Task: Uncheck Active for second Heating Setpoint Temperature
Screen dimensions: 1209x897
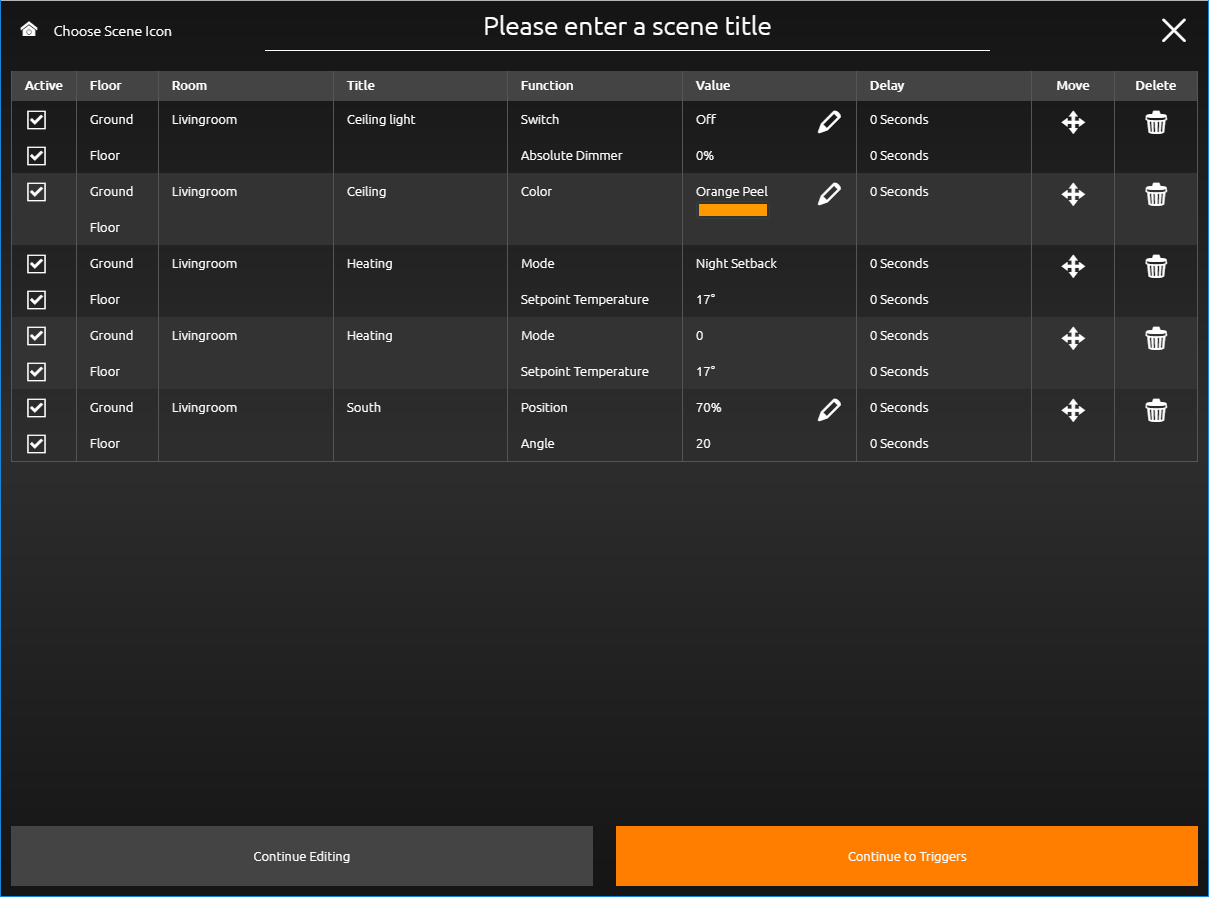Action: [36, 372]
